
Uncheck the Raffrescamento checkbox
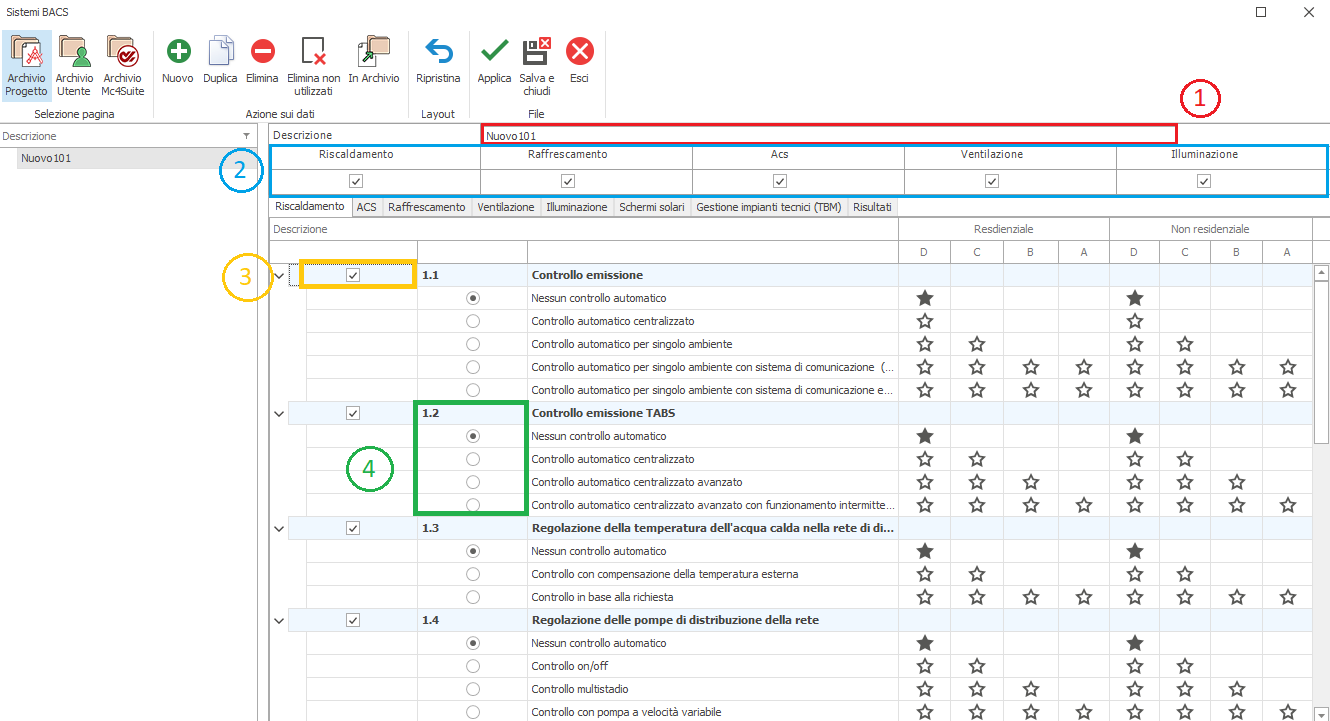[568, 181]
